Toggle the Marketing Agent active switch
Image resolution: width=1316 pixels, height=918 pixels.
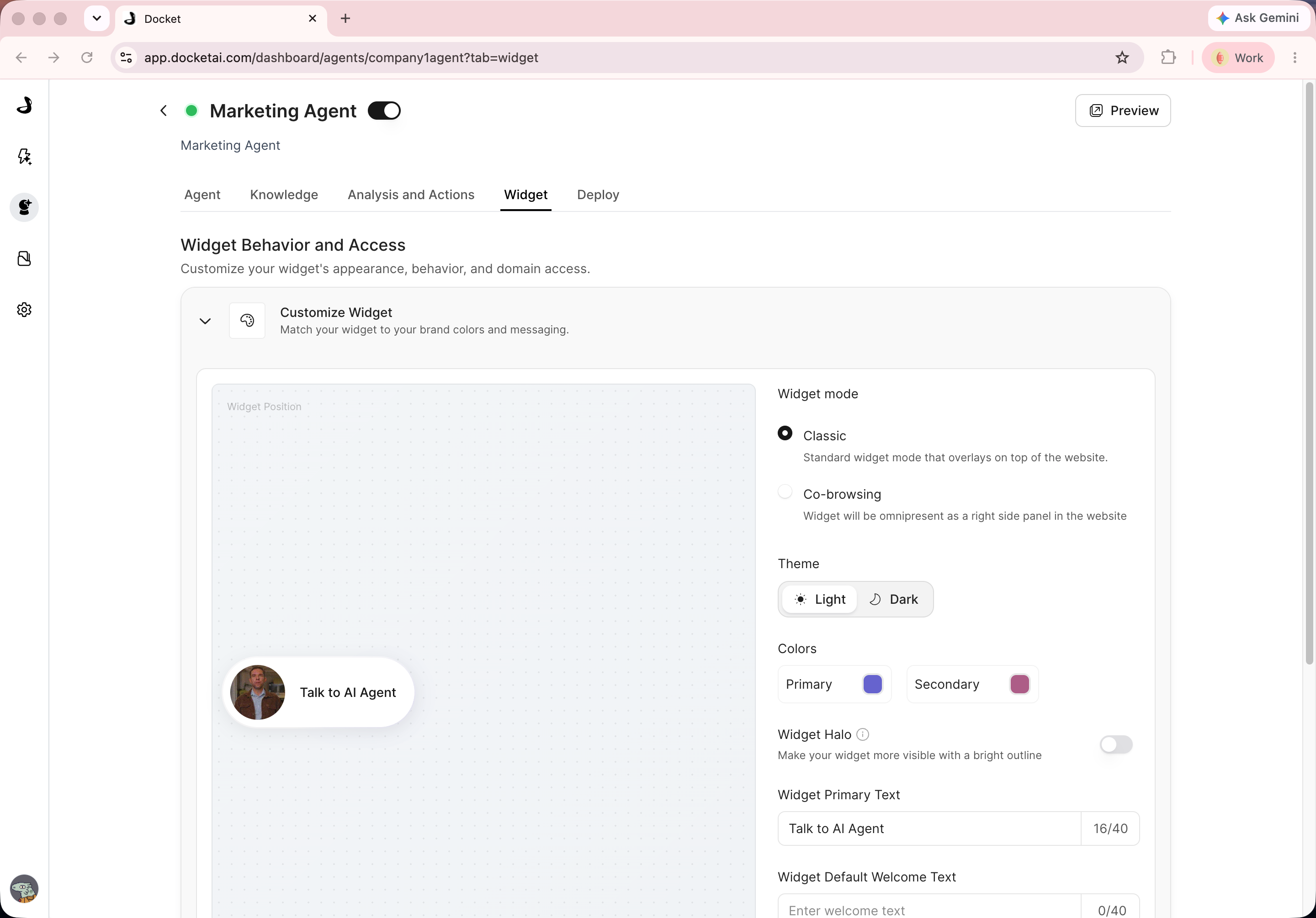click(384, 111)
